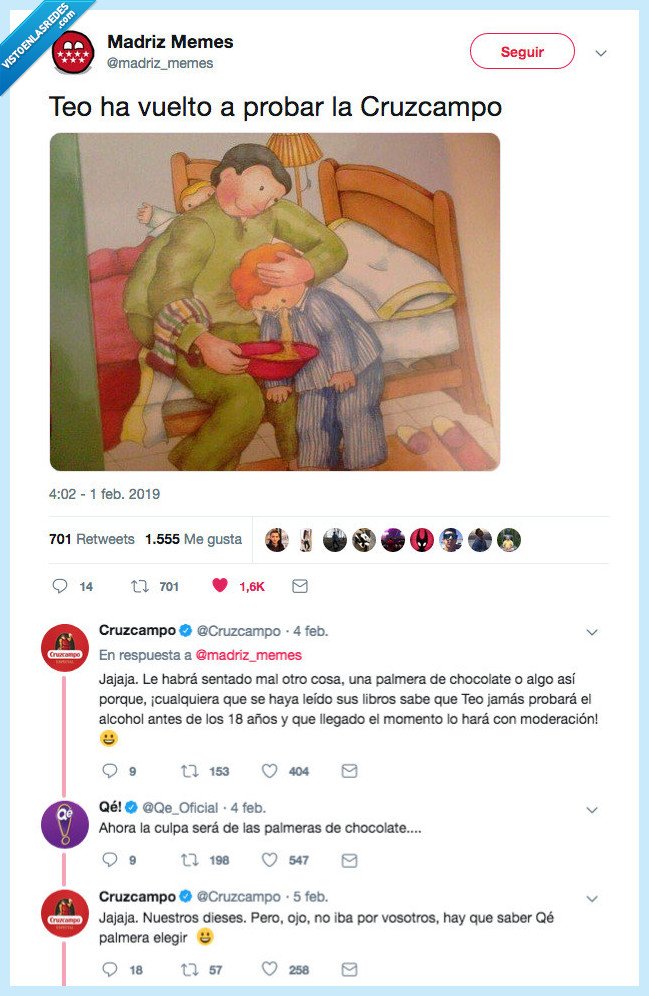Image resolution: width=649 pixels, height=996 pixels.
Task: Toggle the pink like heart showing 1,6K
Action: coord(220,585)
